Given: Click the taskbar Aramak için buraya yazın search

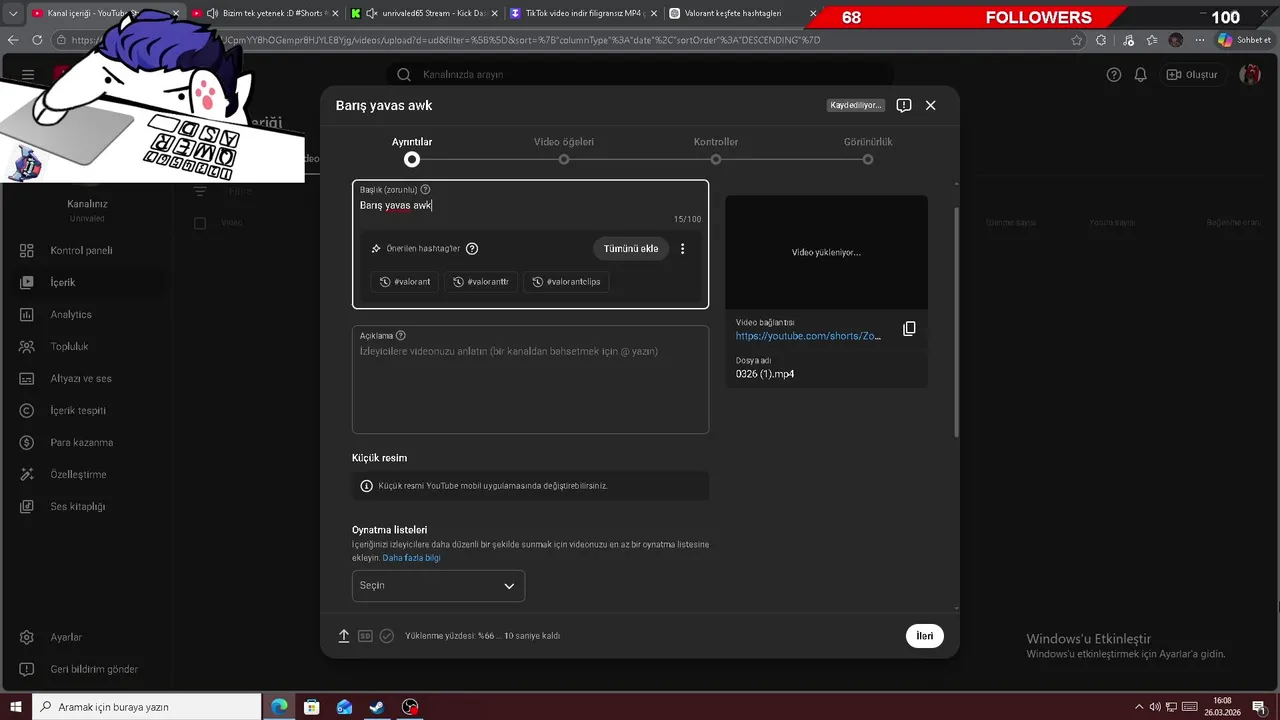Looking at the screenshot, I should coord(146,707).
